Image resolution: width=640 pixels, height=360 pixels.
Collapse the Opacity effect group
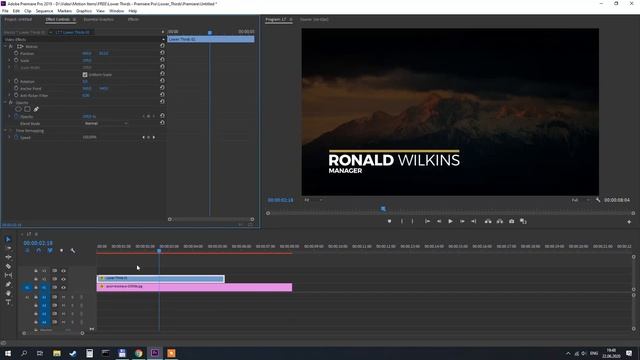click(x=5, y=102)
